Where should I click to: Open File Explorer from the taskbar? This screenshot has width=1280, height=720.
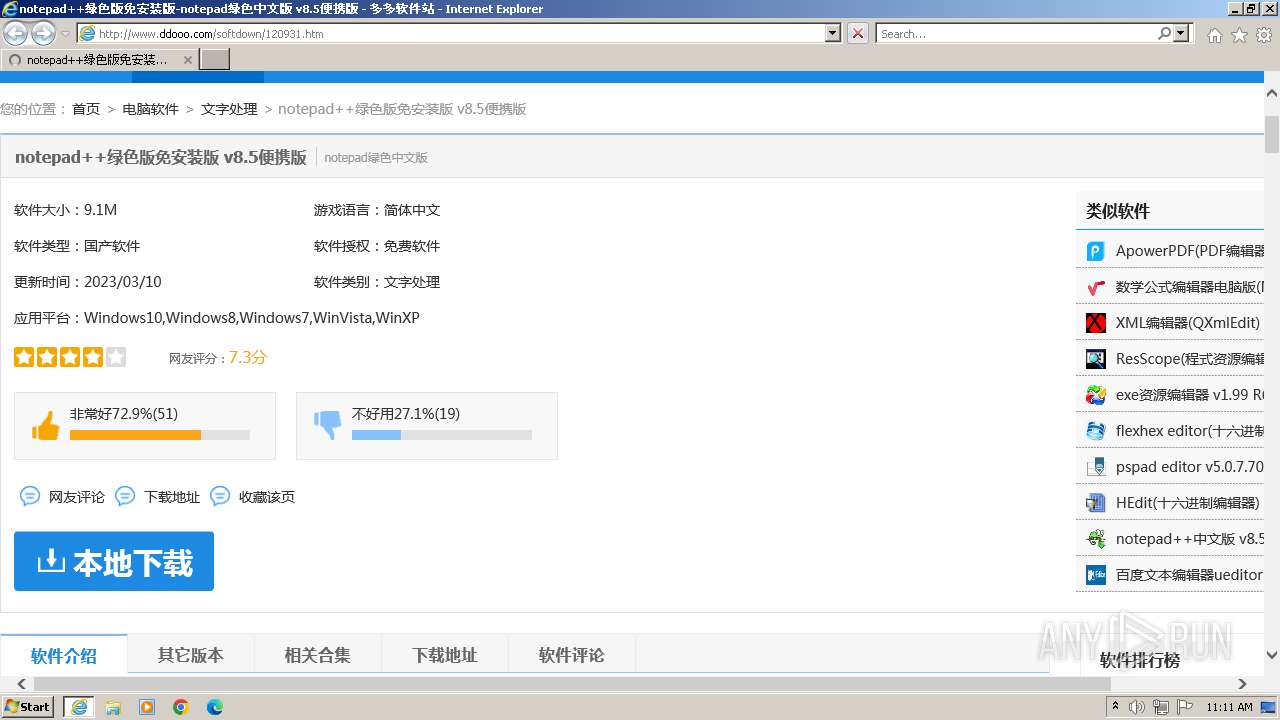pos(113,707)
